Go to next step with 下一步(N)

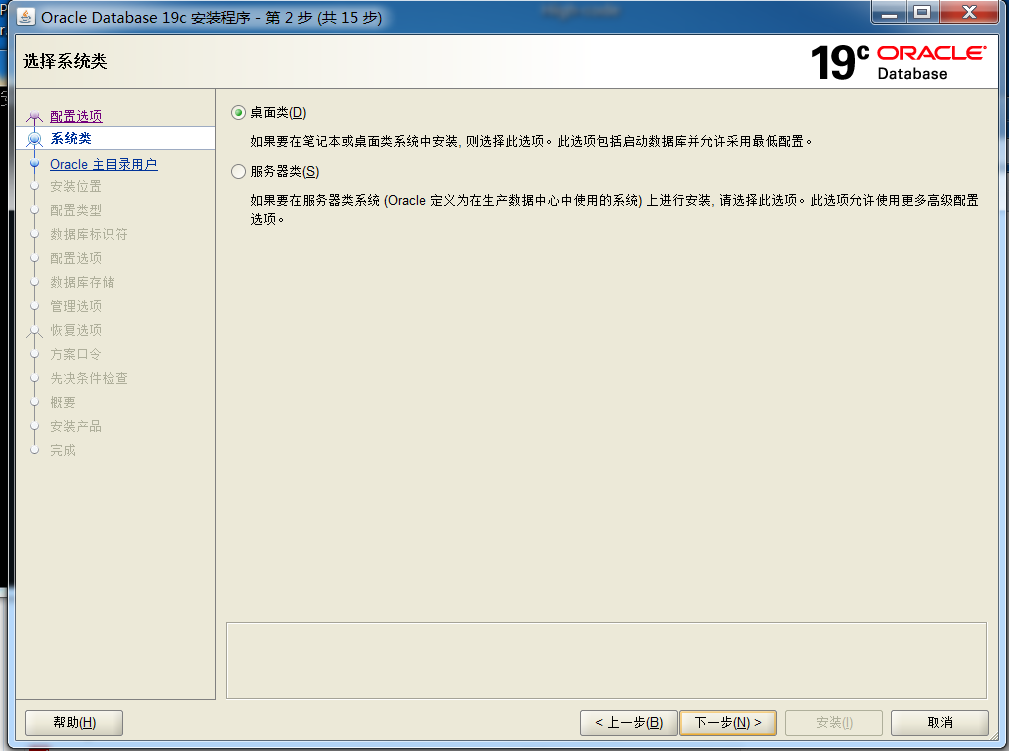pyautogui.click(x=728, y=723)
